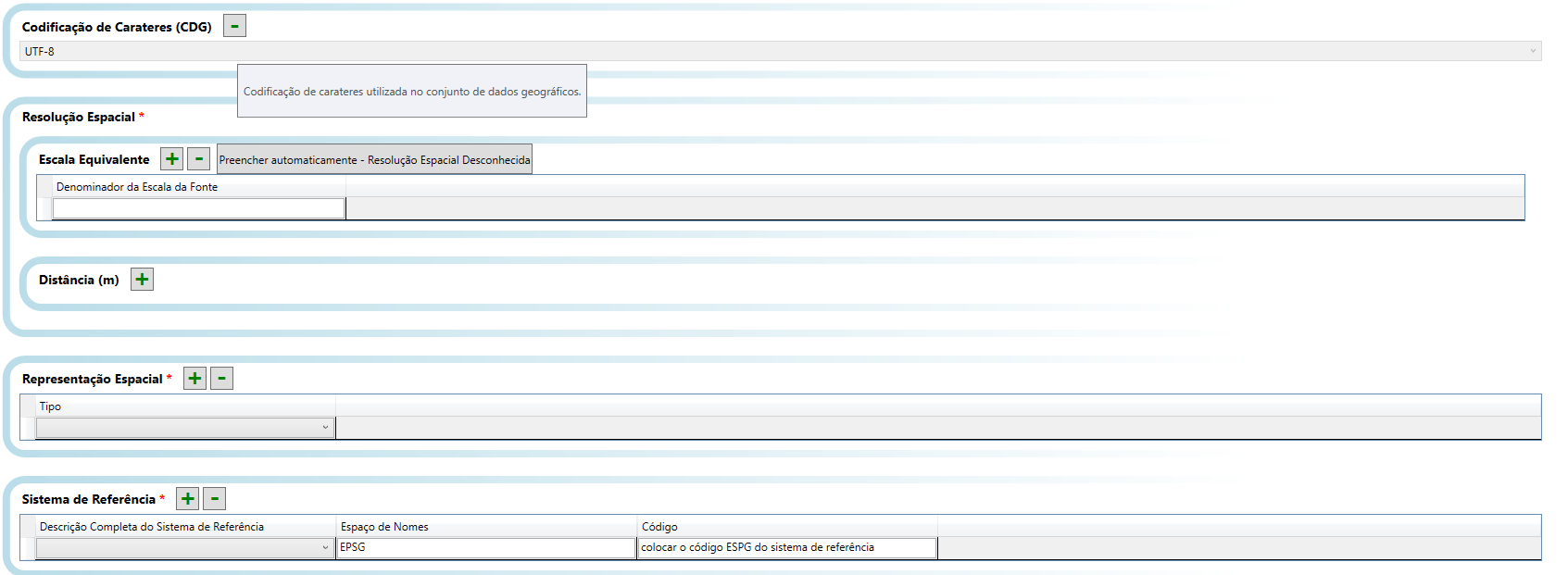
Task: Select the Espaço de Nomes column header
Action: 384,527
